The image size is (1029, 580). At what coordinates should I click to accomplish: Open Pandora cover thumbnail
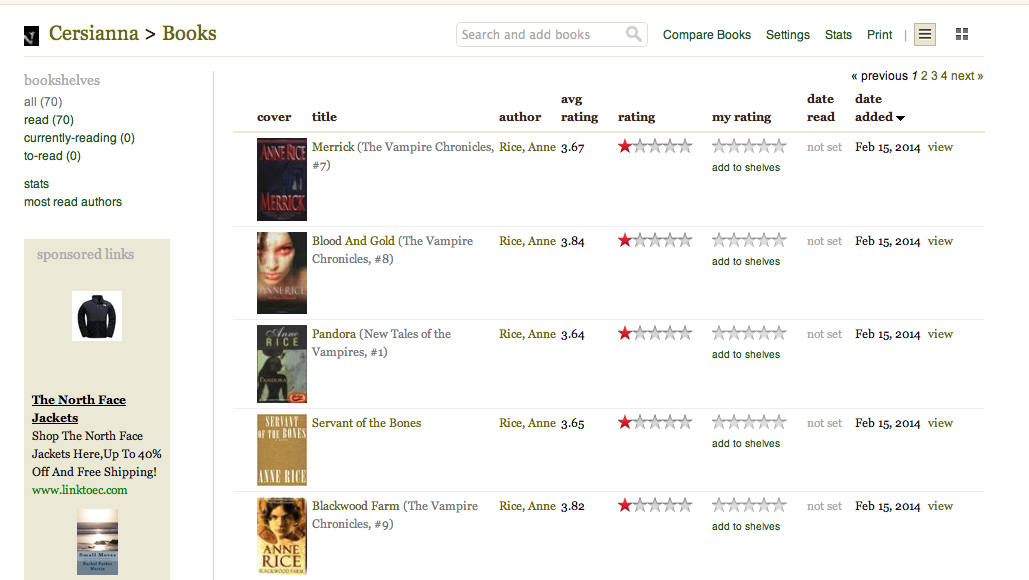pyautogui.click(x=282, y=363)
